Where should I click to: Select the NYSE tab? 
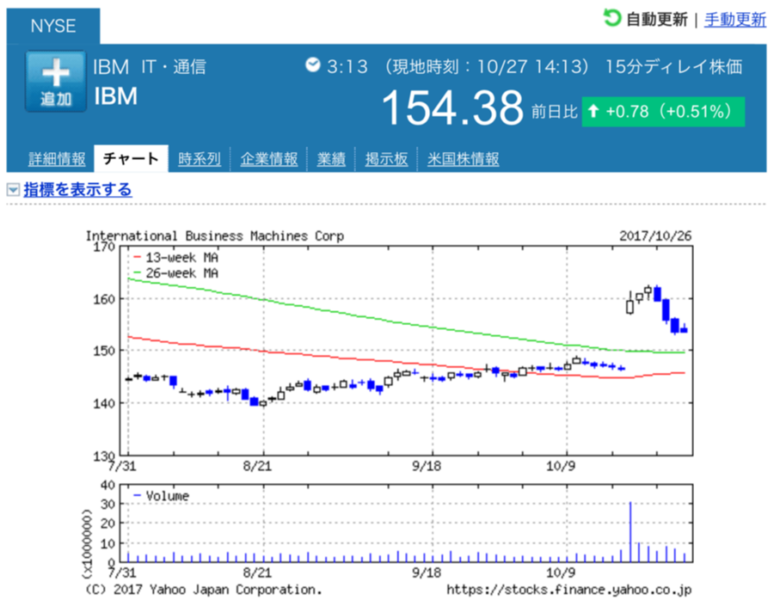[x=53, y=26]
